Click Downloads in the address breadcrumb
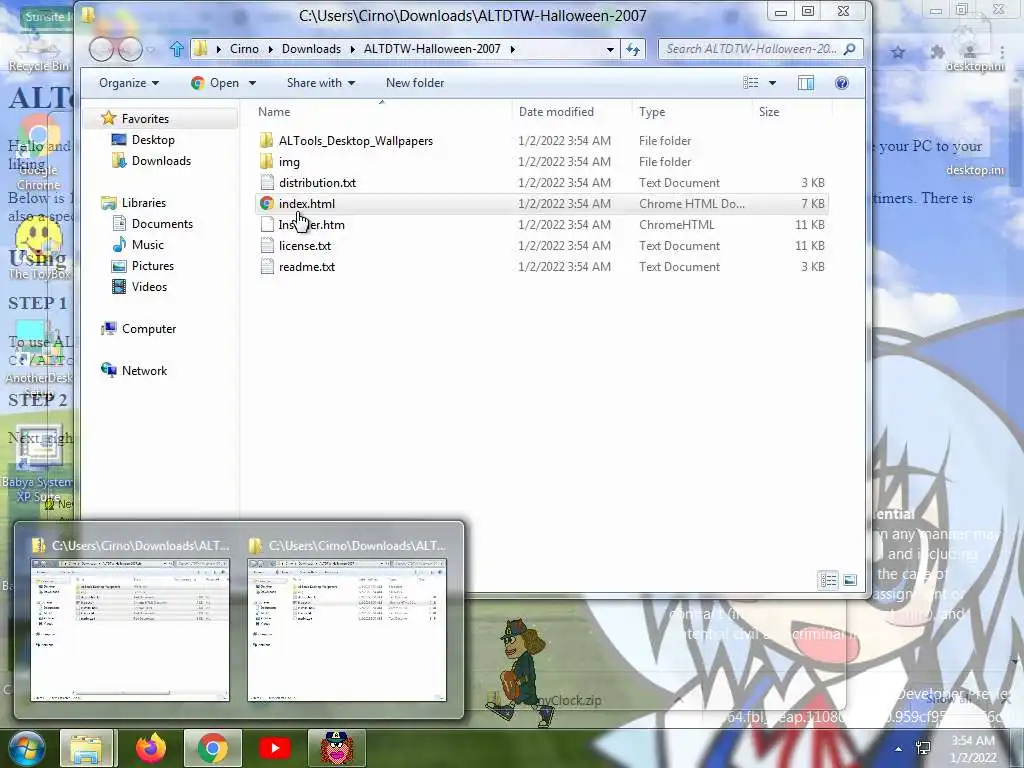Viewport: 1024px width, 768px height. click(x=312, y=49)
